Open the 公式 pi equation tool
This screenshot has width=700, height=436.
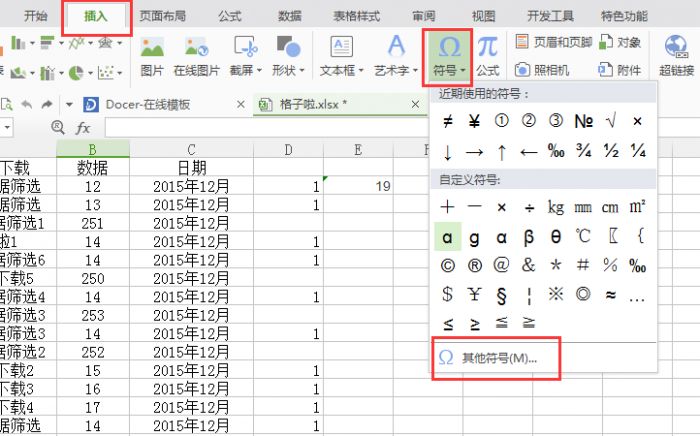click(487, 56)
